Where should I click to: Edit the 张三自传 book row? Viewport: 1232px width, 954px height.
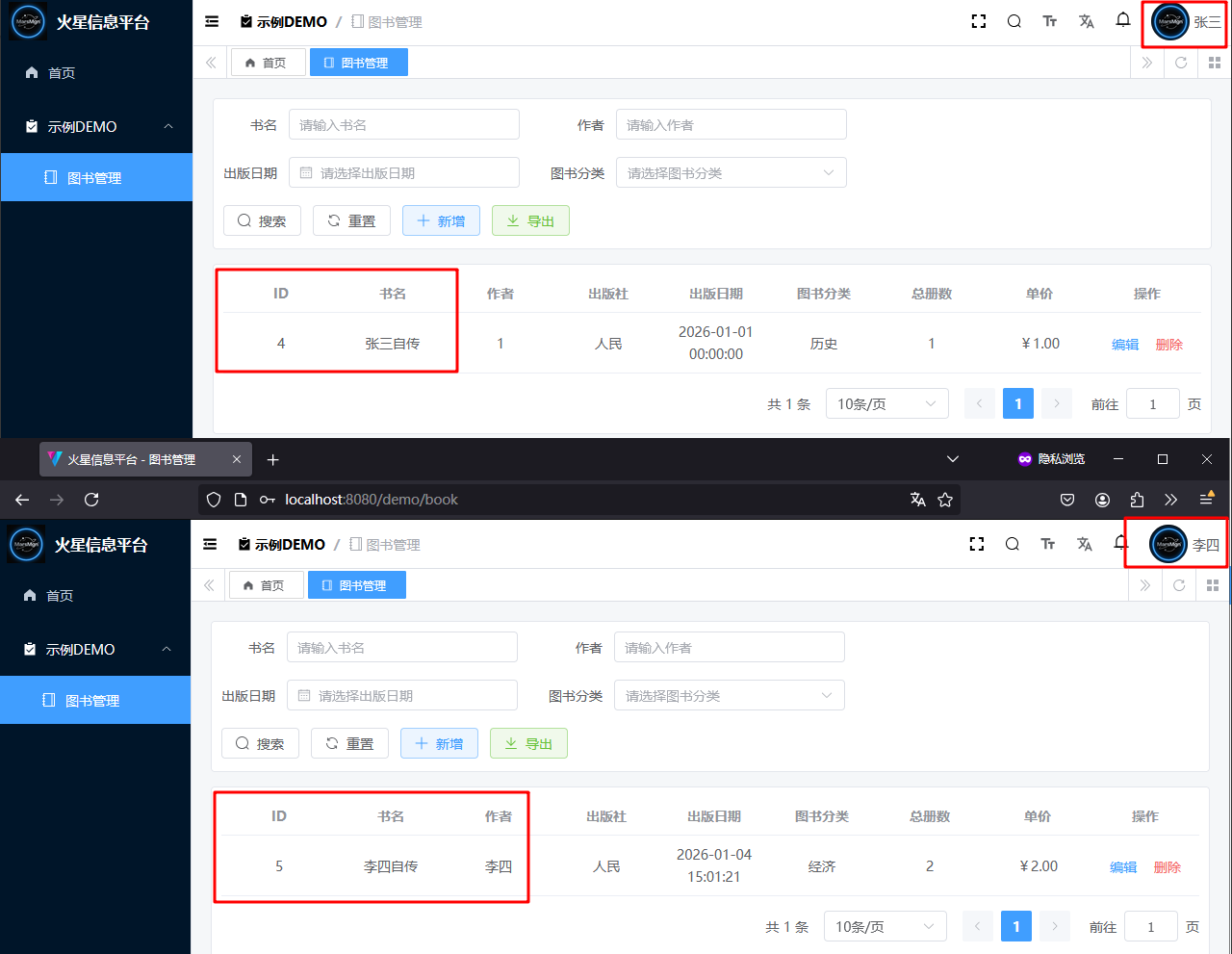pyautogui.click(x=1124, y=345)
